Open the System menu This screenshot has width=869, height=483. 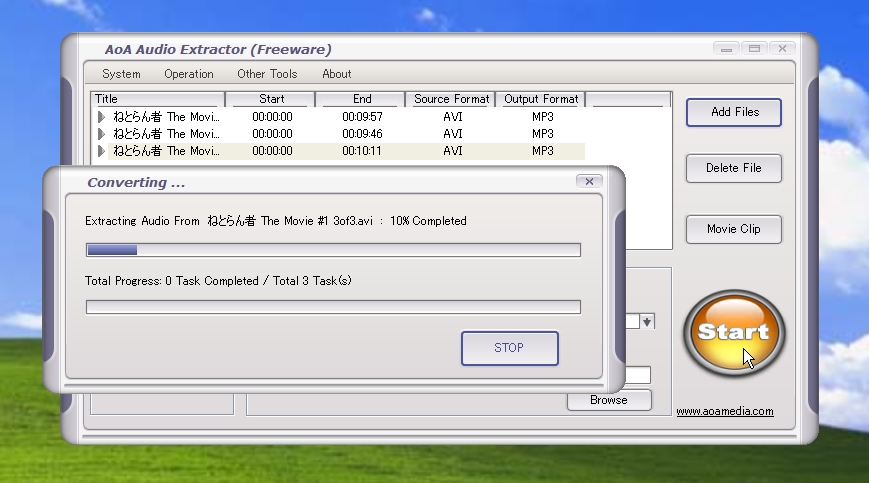pyautogui.click(x=121, y=74)
